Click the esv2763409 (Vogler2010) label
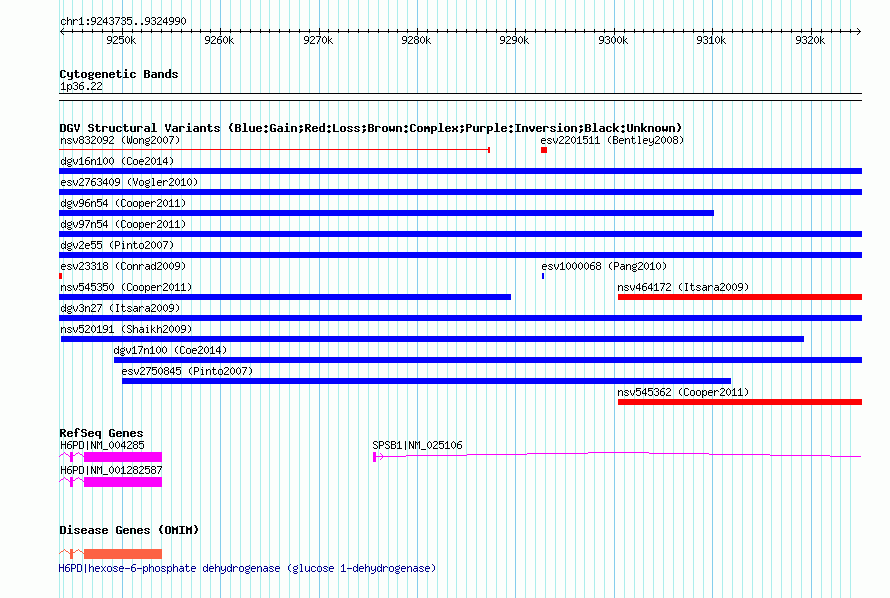This screenshot has height=598, width=890. pyautogui.click(x=129, y=182)
